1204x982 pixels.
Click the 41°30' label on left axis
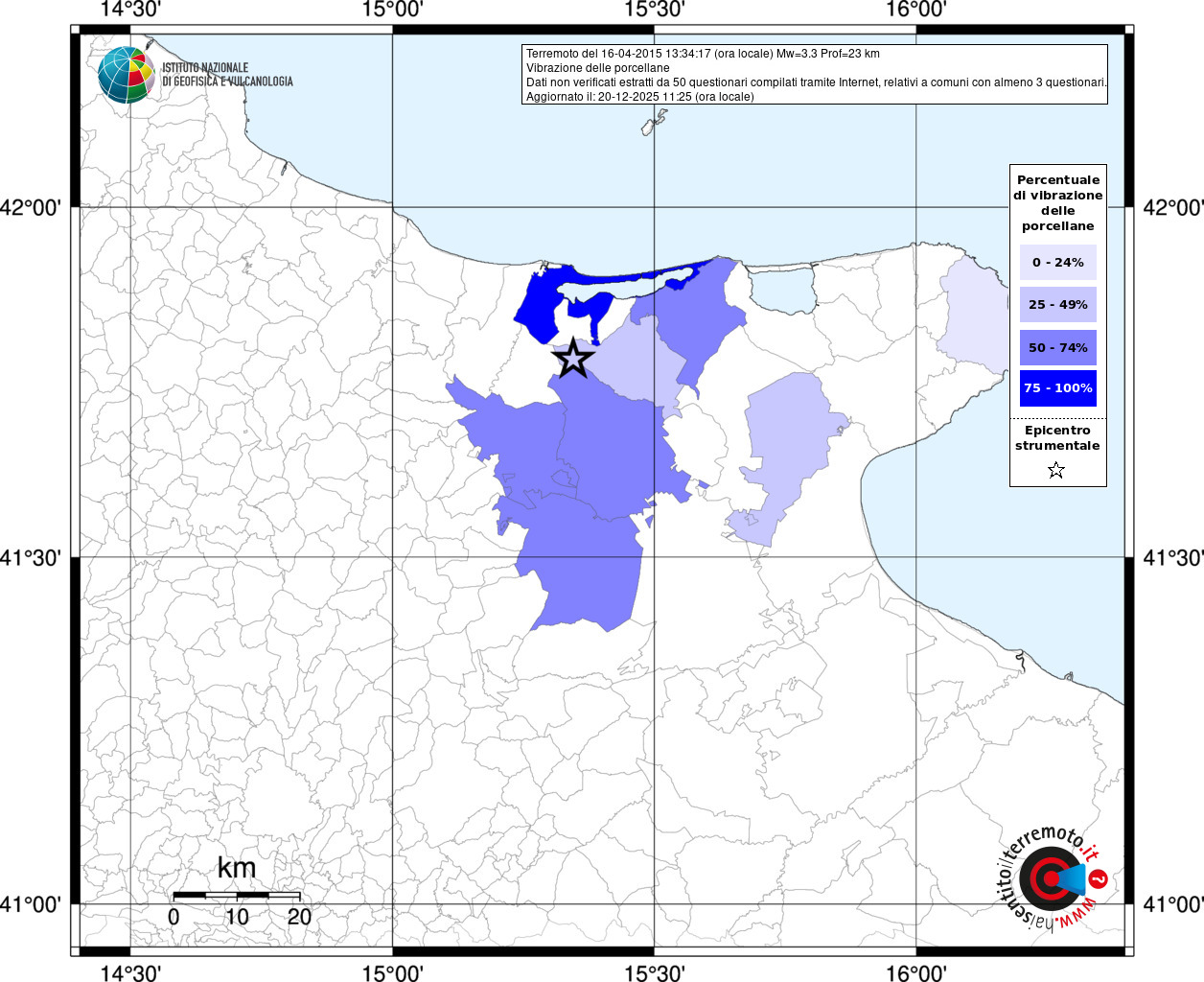(x=36, y=557)
